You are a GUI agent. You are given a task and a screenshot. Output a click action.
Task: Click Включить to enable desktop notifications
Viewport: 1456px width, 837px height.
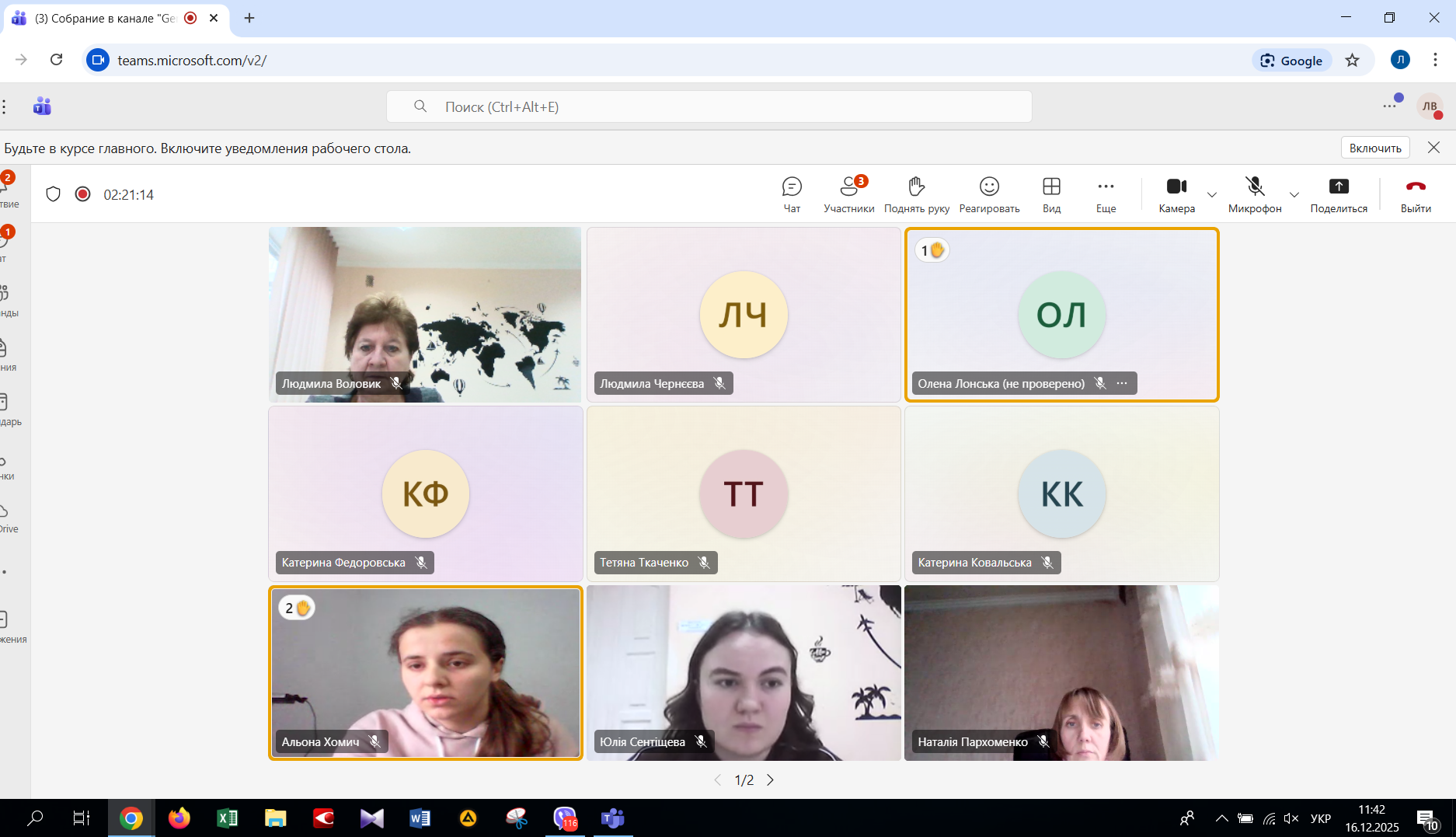[x=1374, y=148]
